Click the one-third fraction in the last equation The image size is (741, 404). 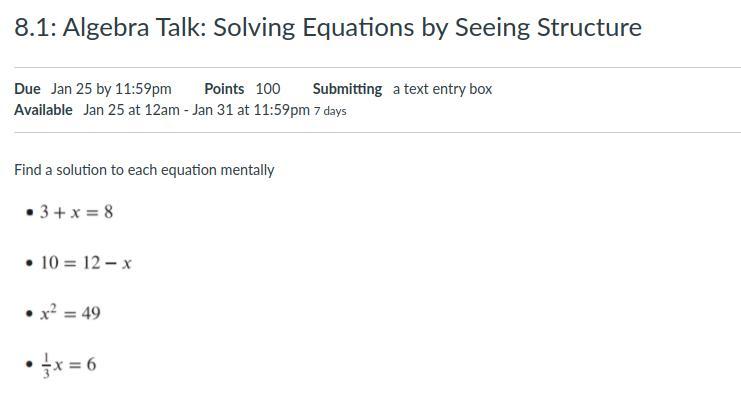click(x=46, y=364)
